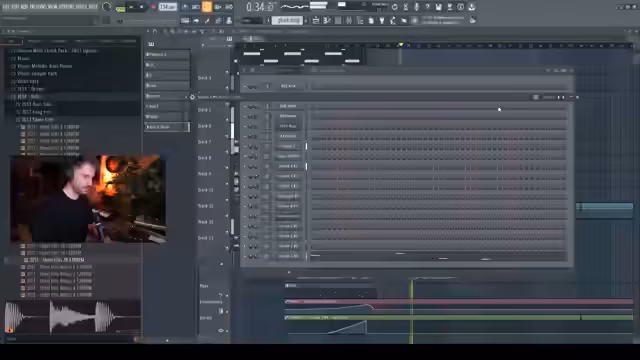Click the export download icon in toolbar

(471, 7)
